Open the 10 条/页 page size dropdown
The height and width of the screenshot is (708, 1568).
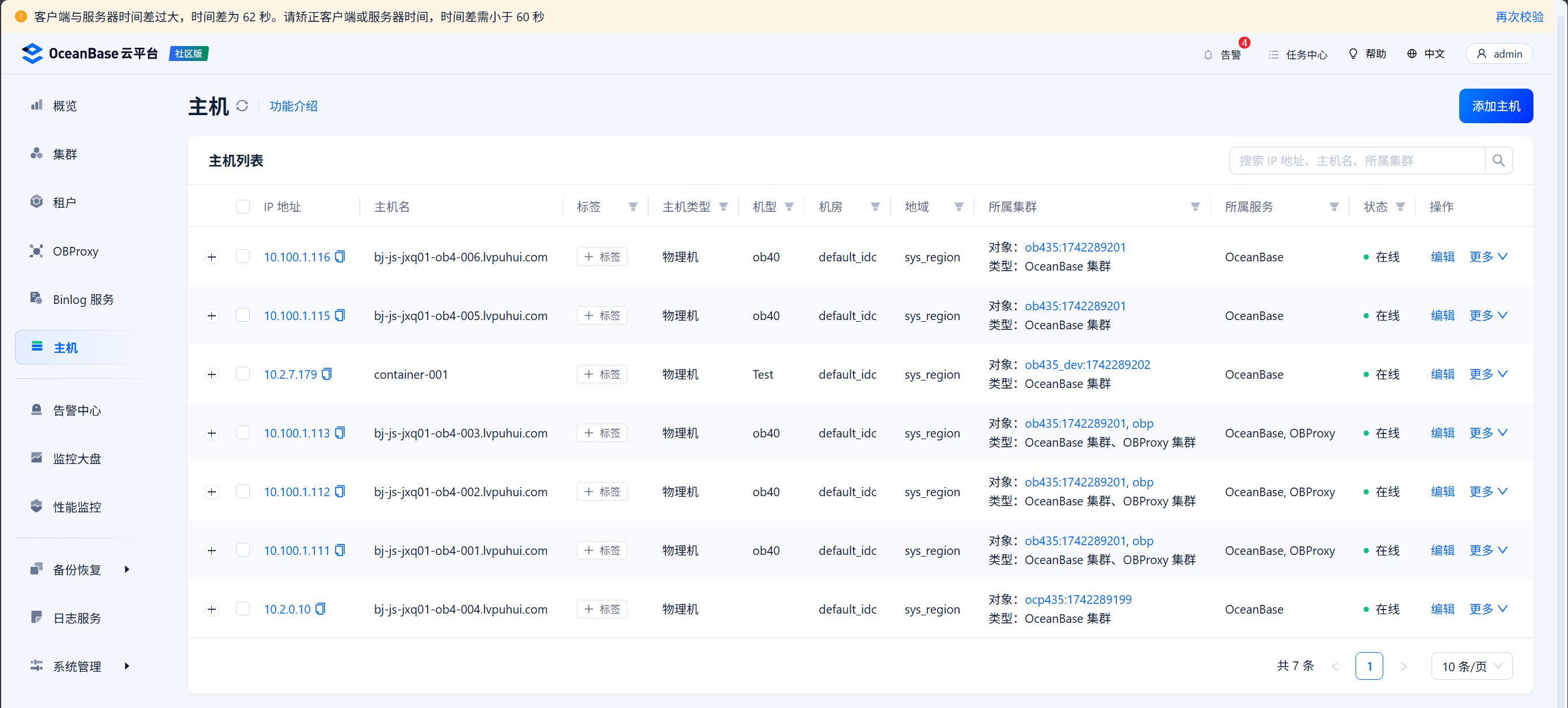[1471, 667]
